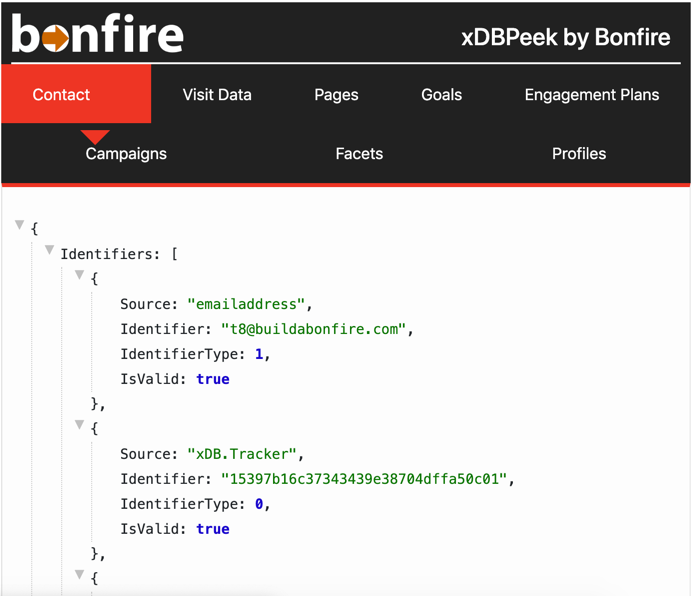The image size is (693, 596).
Task: Collapse the Identifiers array
Action: coord(50,251)
